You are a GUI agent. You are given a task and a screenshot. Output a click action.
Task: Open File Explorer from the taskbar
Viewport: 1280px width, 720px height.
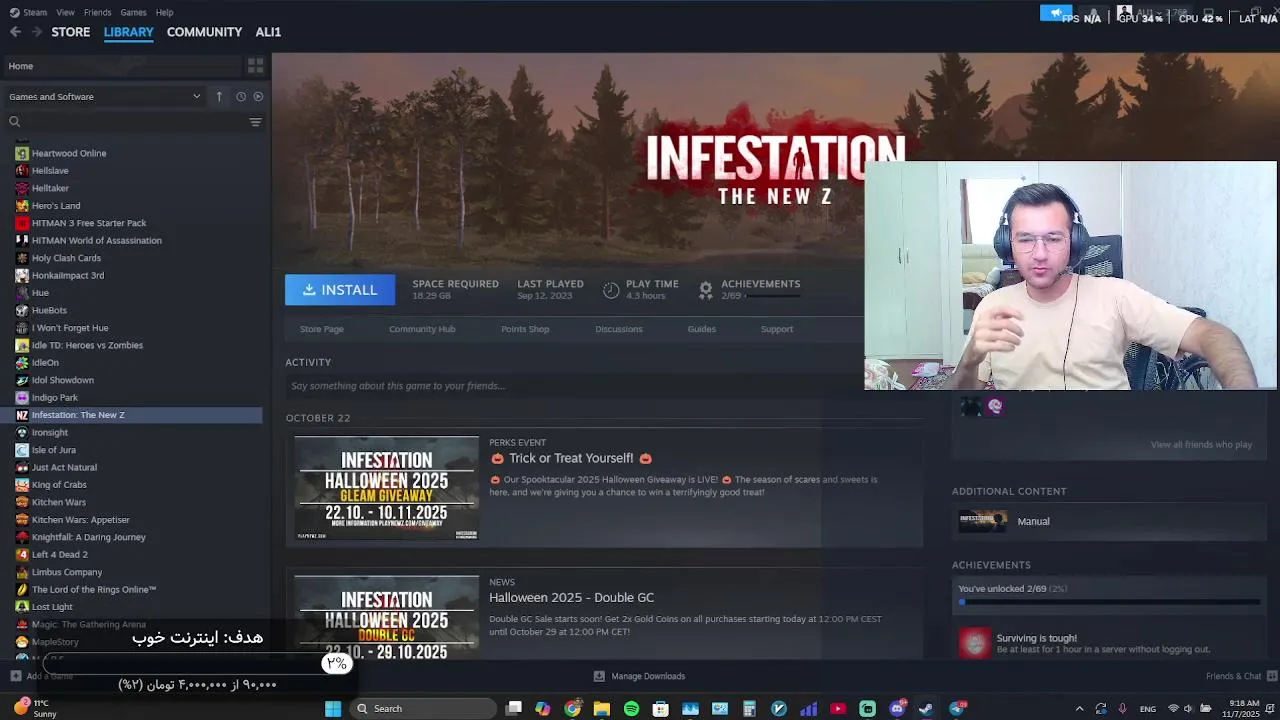(x=602, y=709)
